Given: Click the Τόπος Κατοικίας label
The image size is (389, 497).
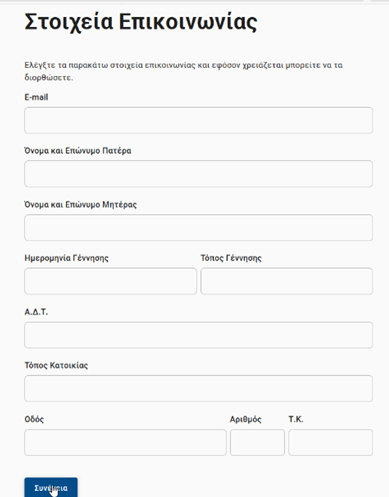Looking at the screenshot, I should point(56,365).
